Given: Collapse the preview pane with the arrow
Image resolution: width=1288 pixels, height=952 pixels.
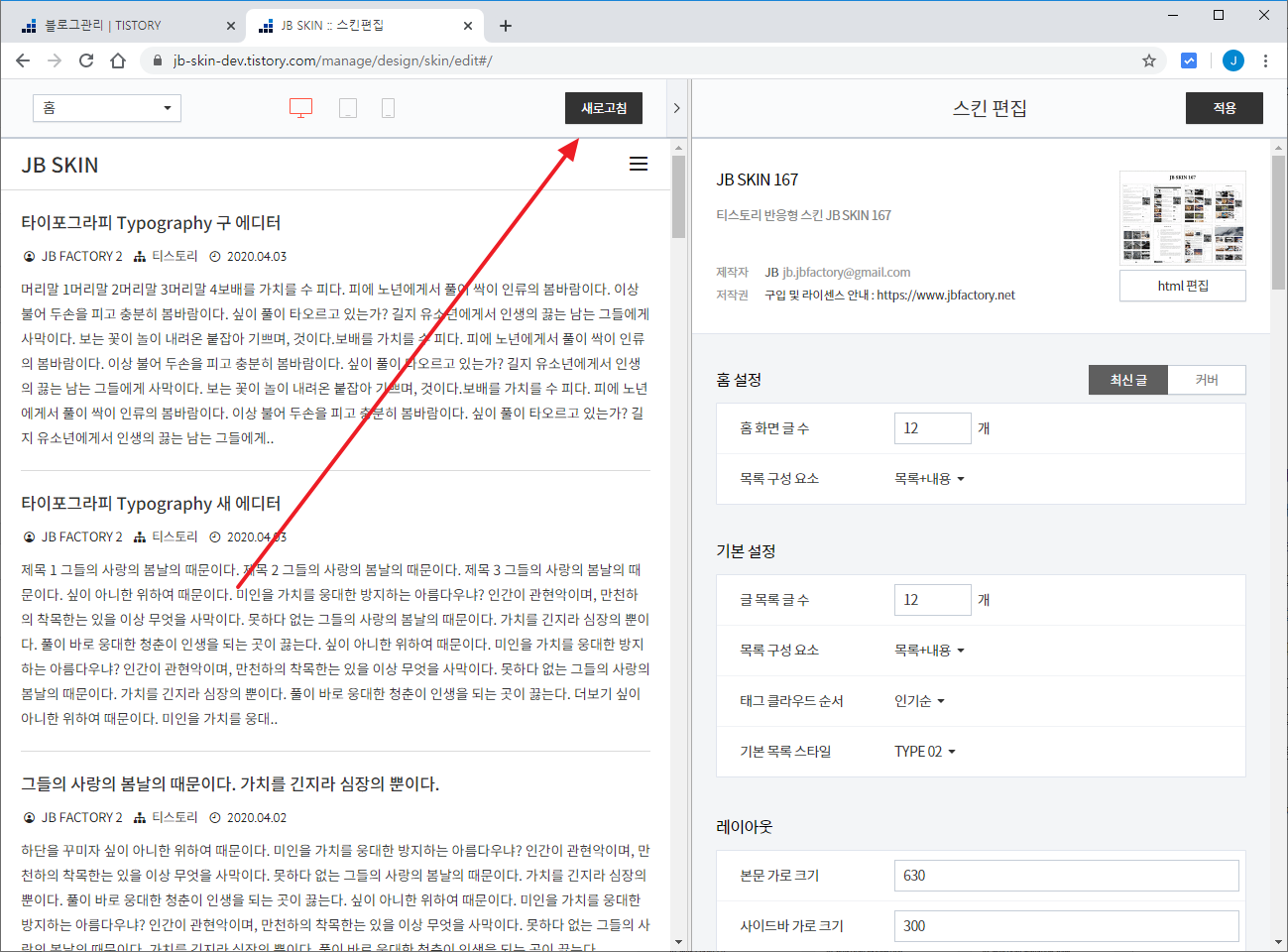Looking at the screenshot, I should [x=677, y=108].
